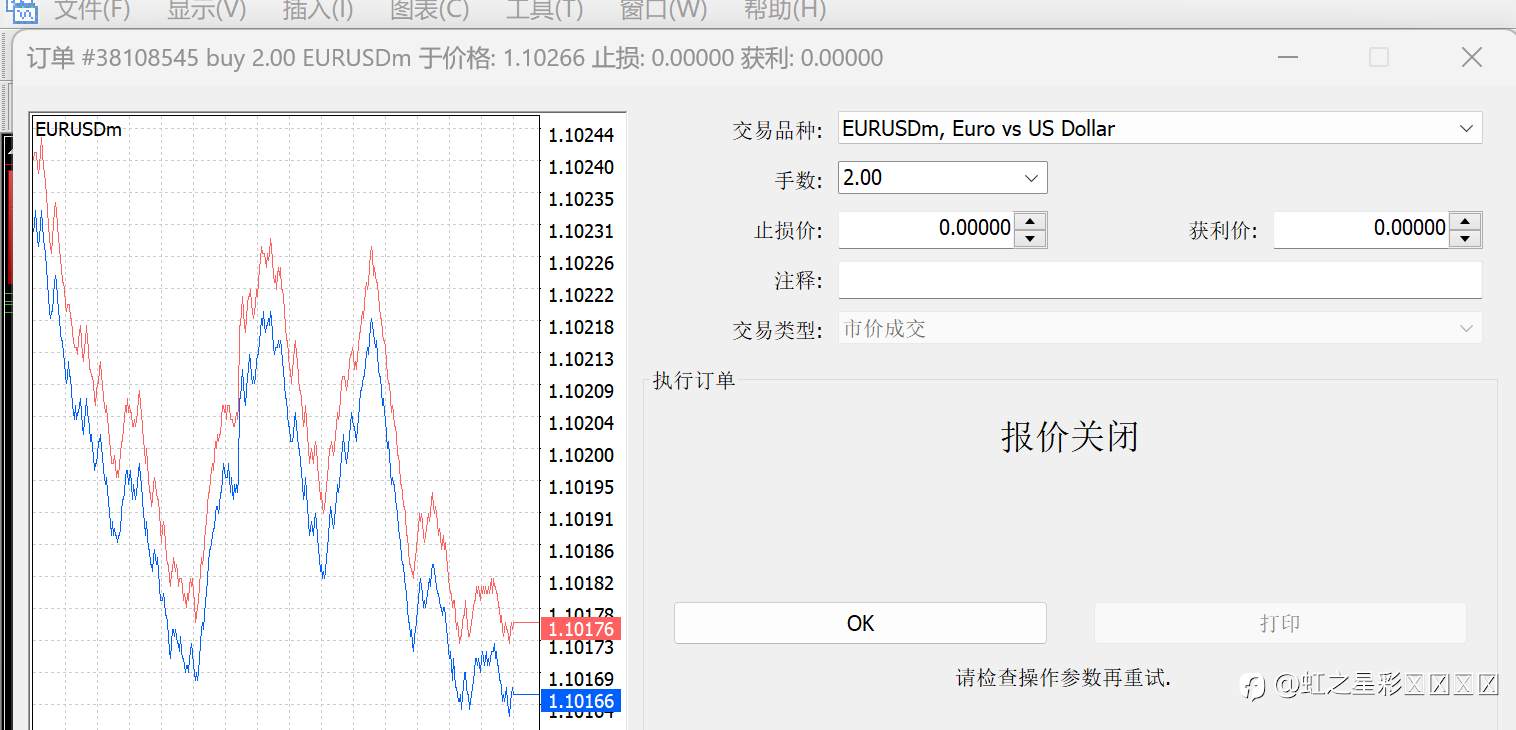The image size is (1516, 730).
Task: Decrease the 获利价 value with down arrow
Action: (x=1465, y=238)
